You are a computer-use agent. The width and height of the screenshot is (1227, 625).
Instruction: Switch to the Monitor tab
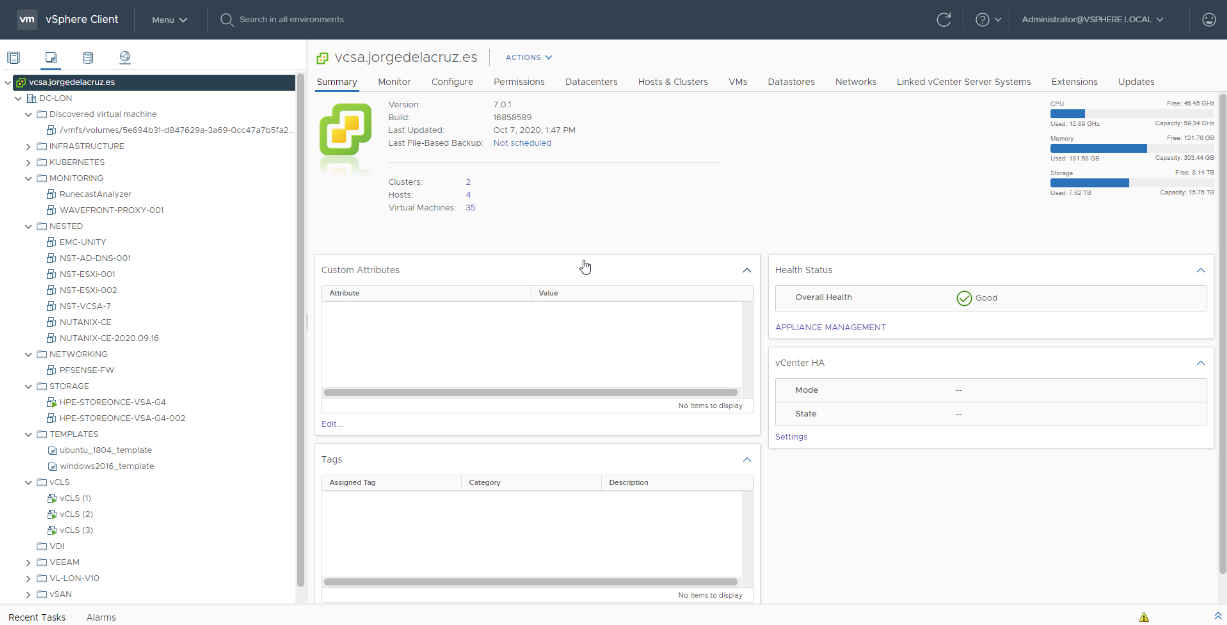394,82
